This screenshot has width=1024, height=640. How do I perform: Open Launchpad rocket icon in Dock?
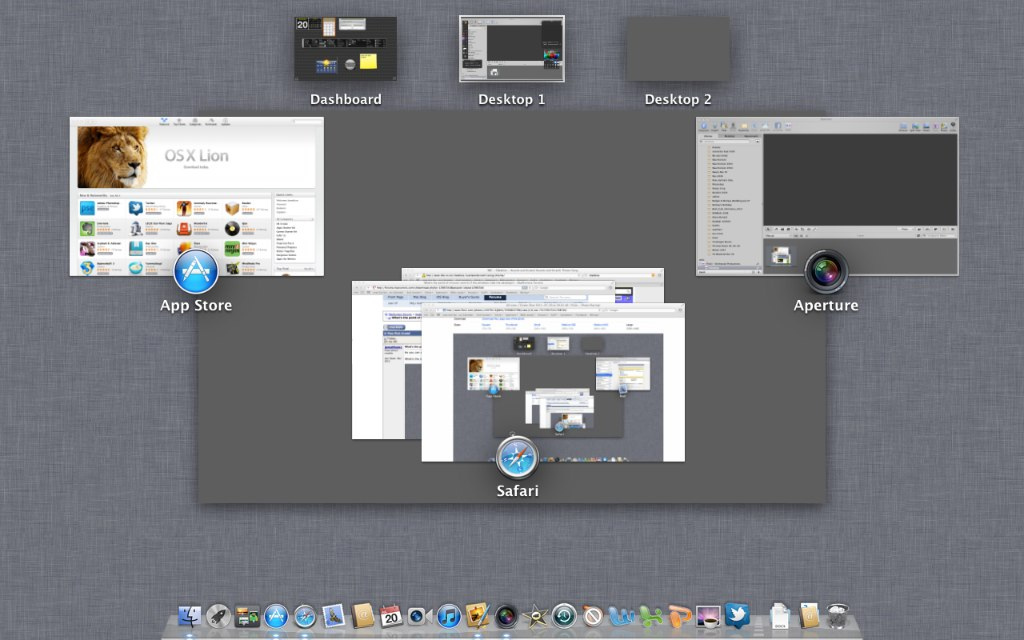point(218,616)
